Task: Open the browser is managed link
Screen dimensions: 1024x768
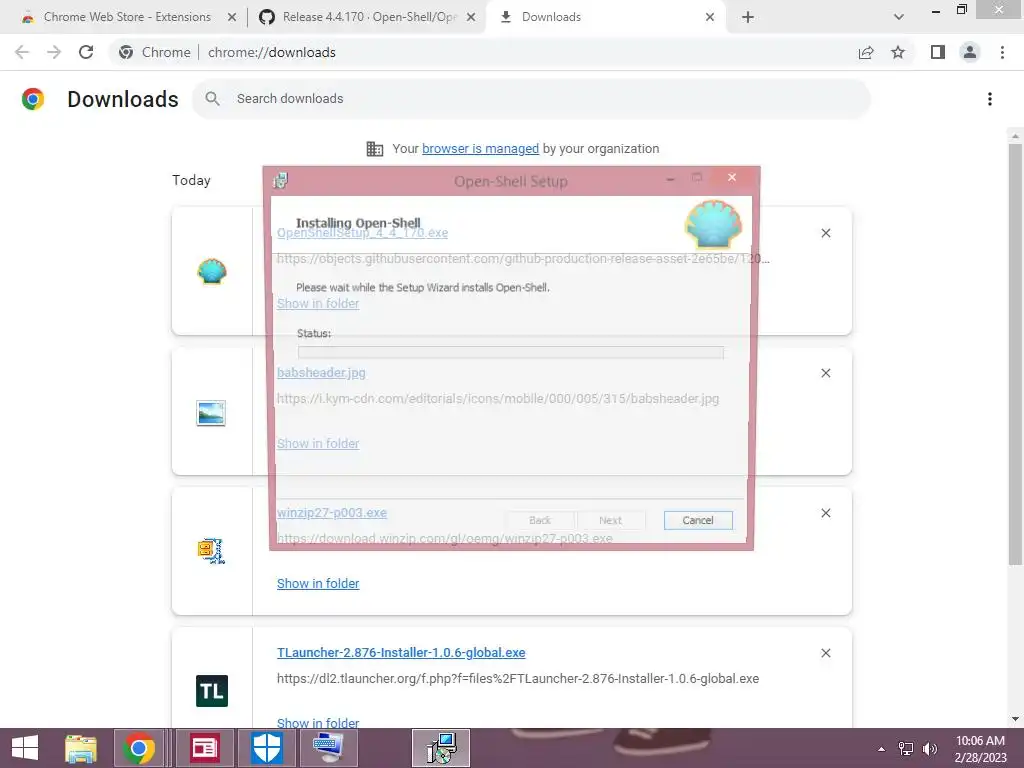Action: [x=480, y=149]
